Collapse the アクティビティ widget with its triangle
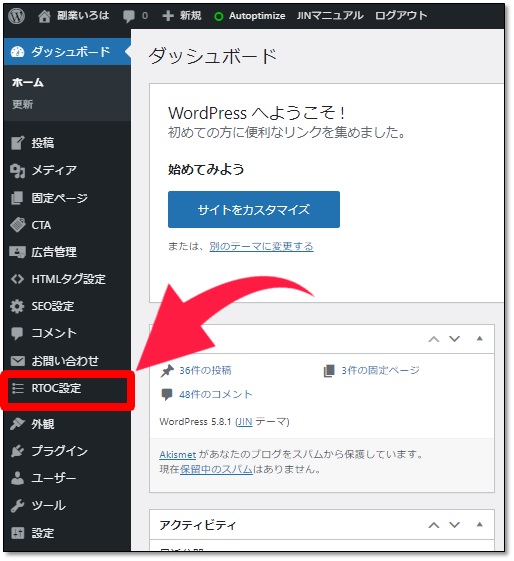Image resolution: width=514 pixels, height=561 pixels. tap(480, 525)
